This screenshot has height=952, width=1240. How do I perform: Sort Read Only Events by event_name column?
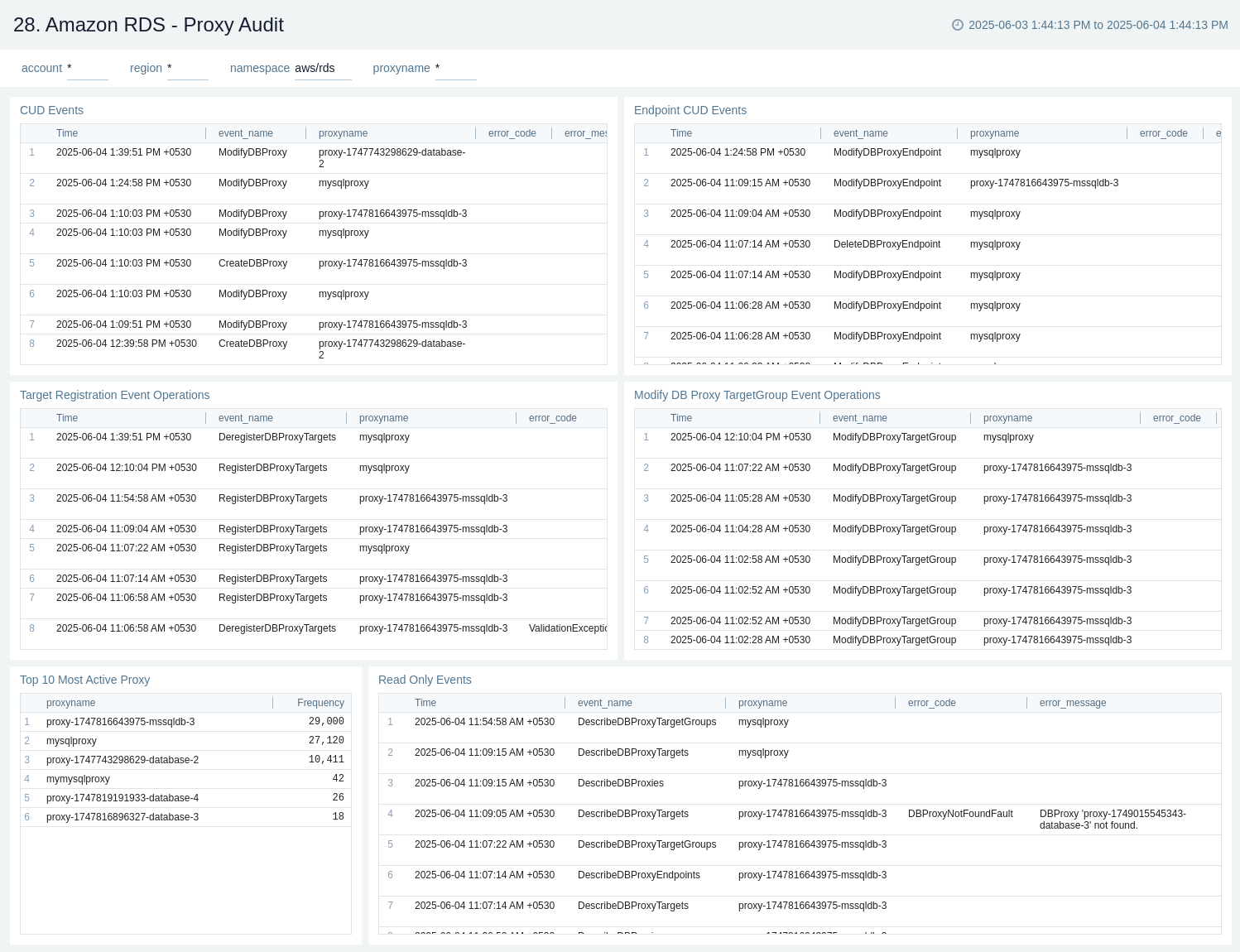point(604,702)
